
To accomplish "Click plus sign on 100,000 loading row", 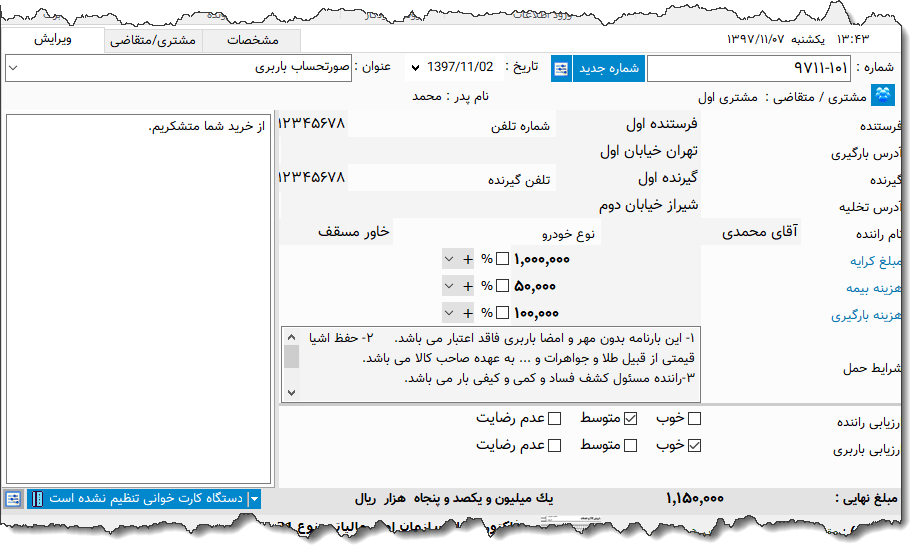I will tap(468, 313).
